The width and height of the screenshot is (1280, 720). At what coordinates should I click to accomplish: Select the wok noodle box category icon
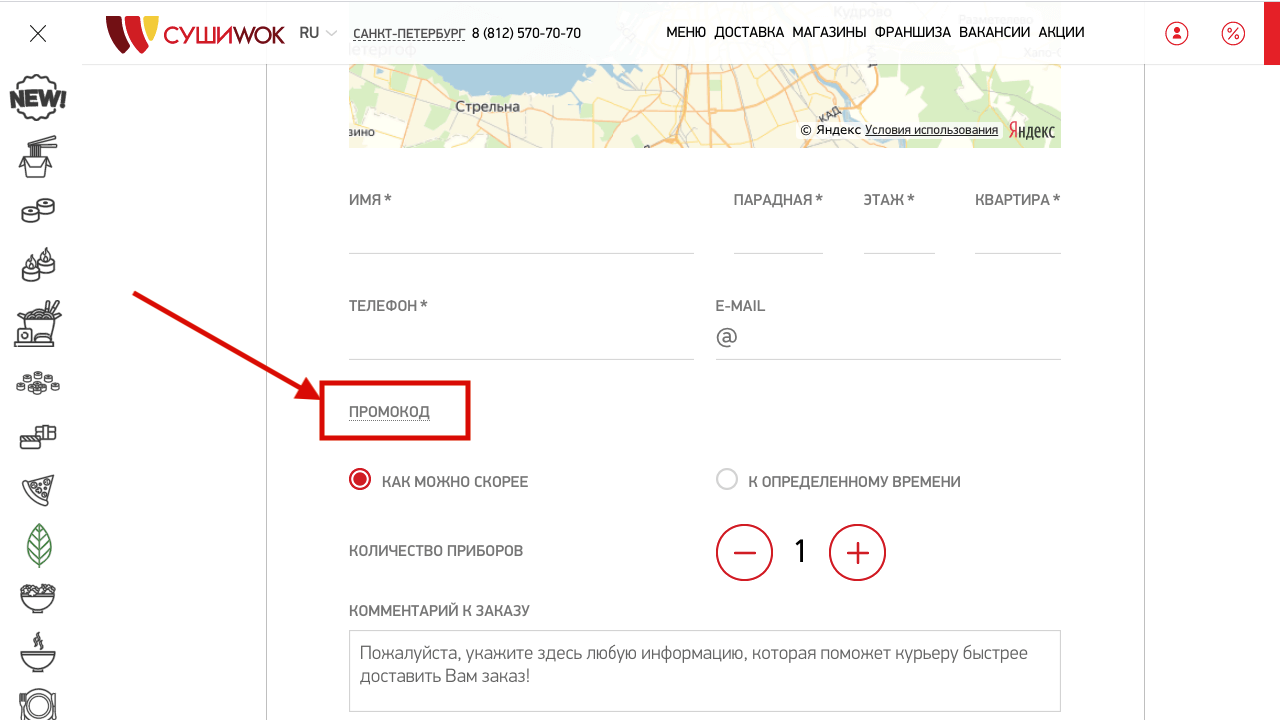38,157
